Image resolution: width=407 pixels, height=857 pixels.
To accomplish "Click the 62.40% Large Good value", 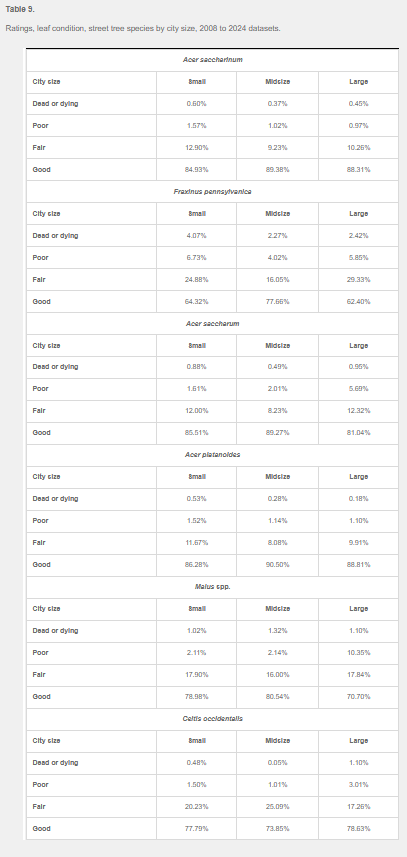I will click(x=358, y=302).
